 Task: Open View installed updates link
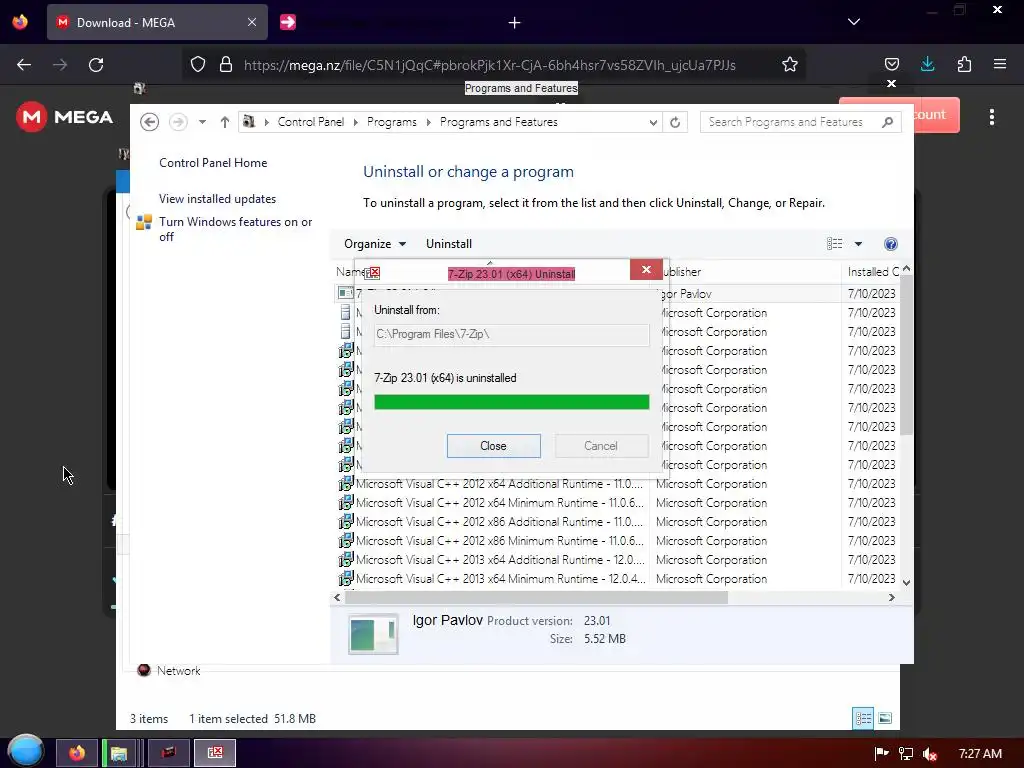pyautogui.click(x=217, y=199)
